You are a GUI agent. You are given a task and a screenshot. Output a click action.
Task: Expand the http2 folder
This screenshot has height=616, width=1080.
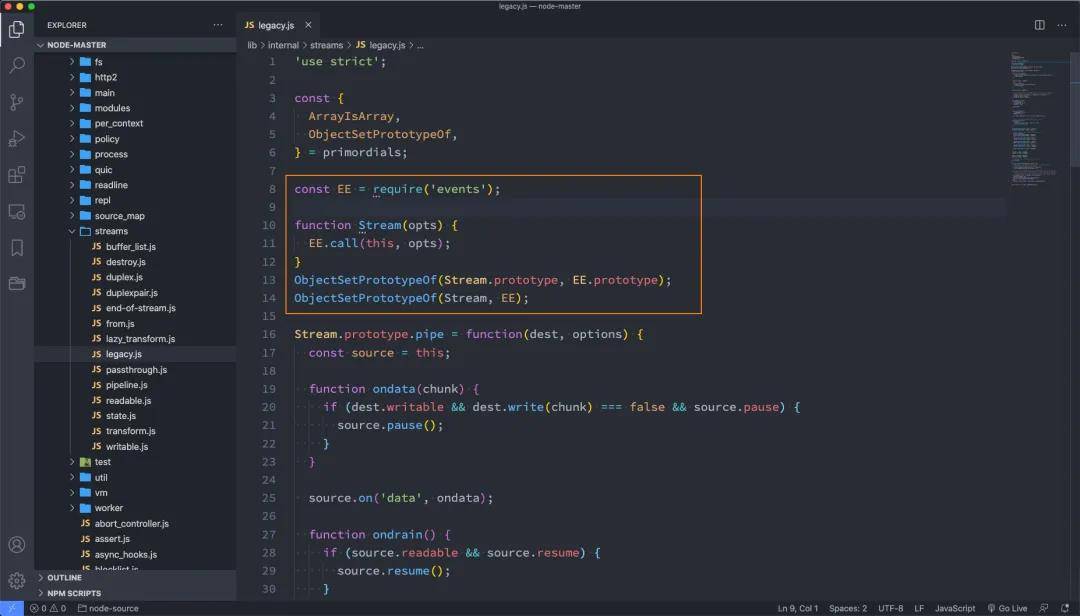(135, 77)
